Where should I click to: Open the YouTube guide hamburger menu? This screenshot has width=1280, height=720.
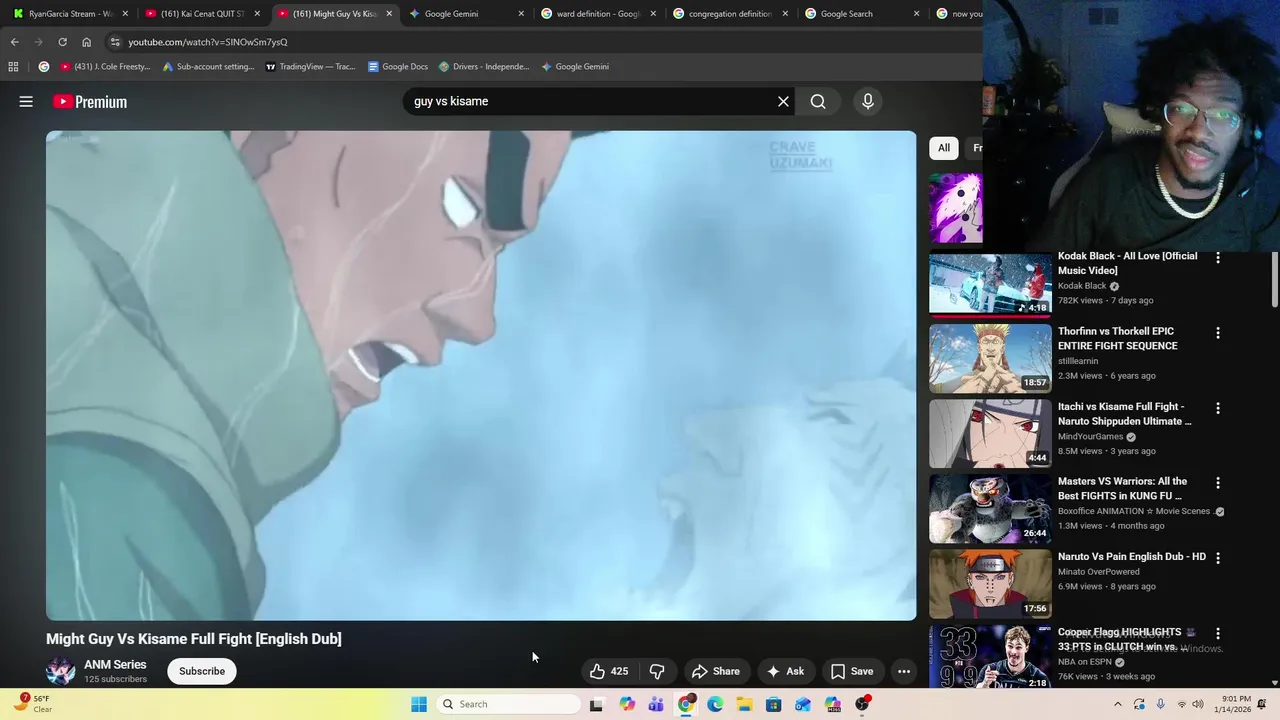pos(26,101)
